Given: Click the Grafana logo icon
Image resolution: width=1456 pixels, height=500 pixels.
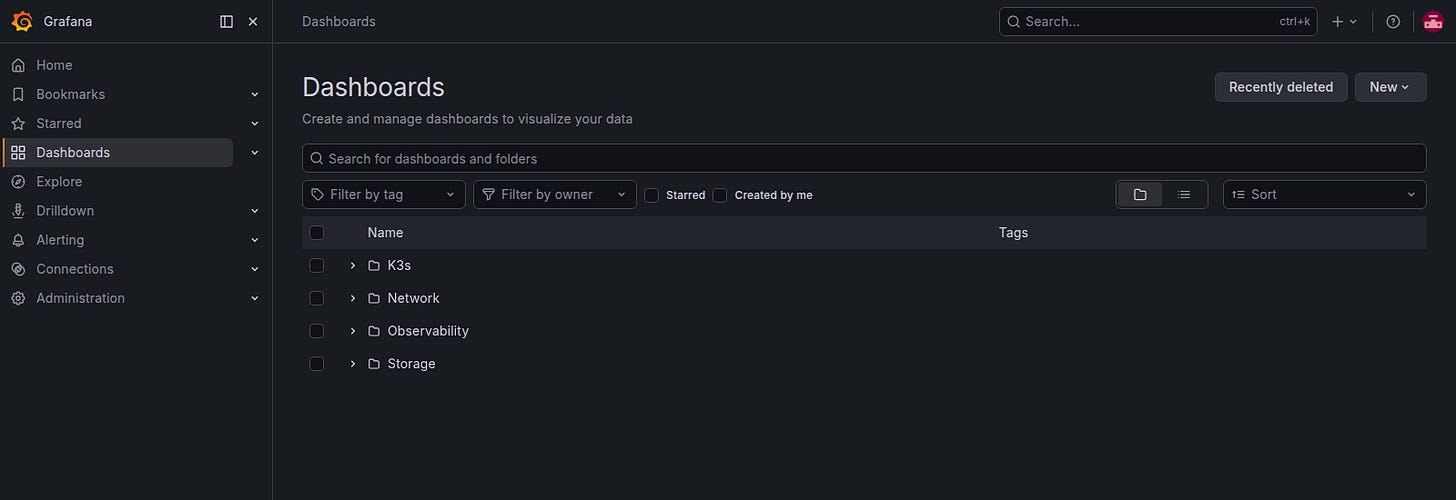Looking at the screenshot, I should tap(22, 21).
